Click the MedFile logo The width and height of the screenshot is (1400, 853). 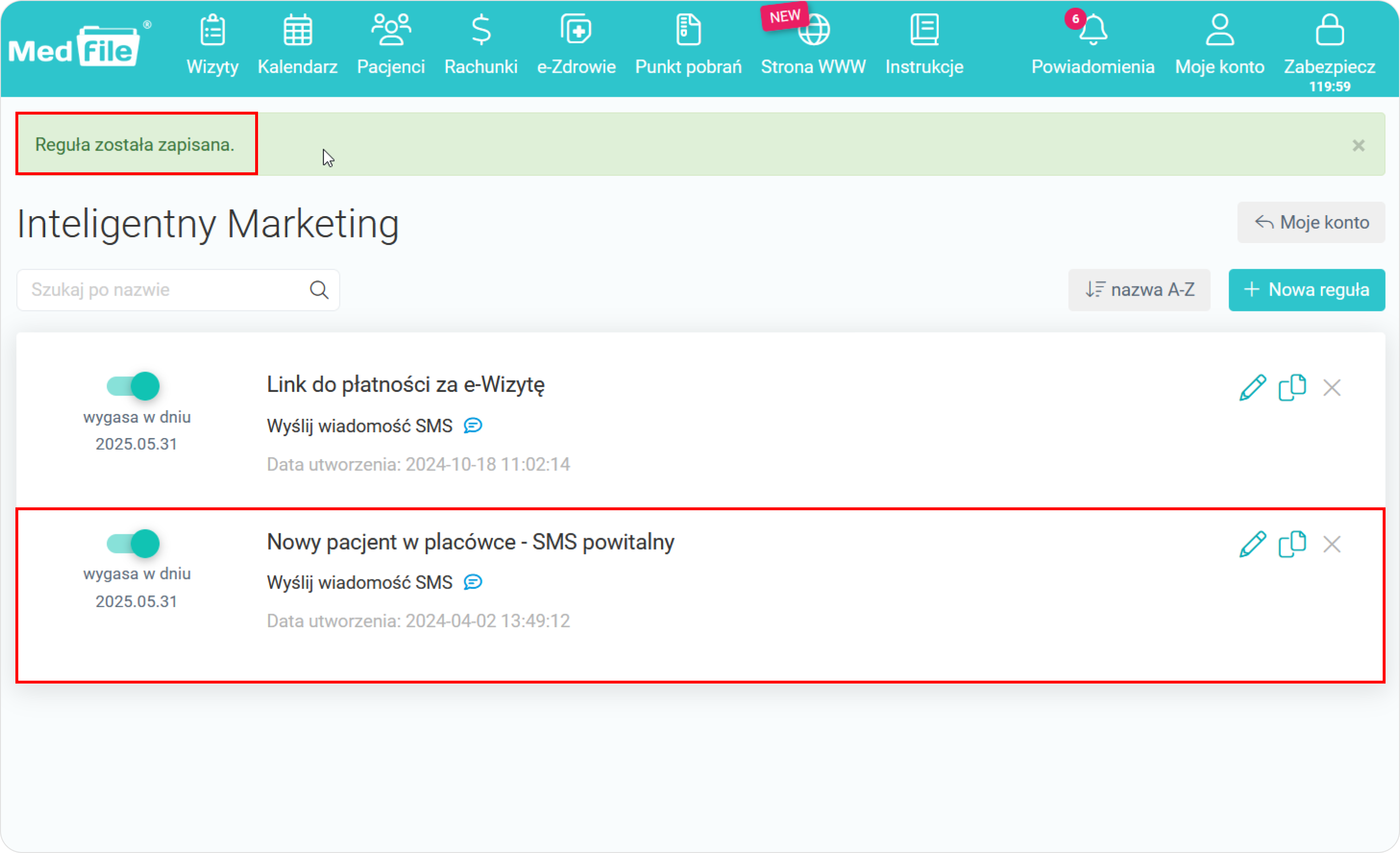[x=79, y=45]
